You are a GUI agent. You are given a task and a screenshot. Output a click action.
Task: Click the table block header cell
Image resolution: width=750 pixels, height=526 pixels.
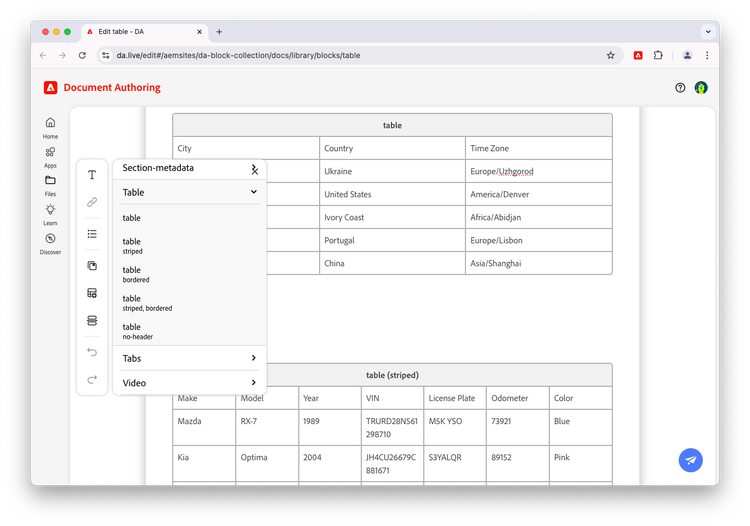pyautogui.click(x=392, y=125)
